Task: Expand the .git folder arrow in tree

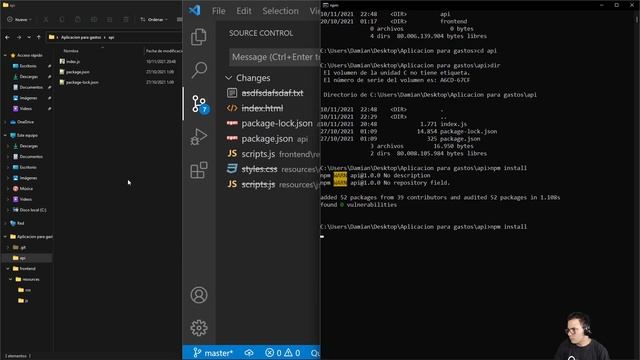Action: click(x=8, y=247)
